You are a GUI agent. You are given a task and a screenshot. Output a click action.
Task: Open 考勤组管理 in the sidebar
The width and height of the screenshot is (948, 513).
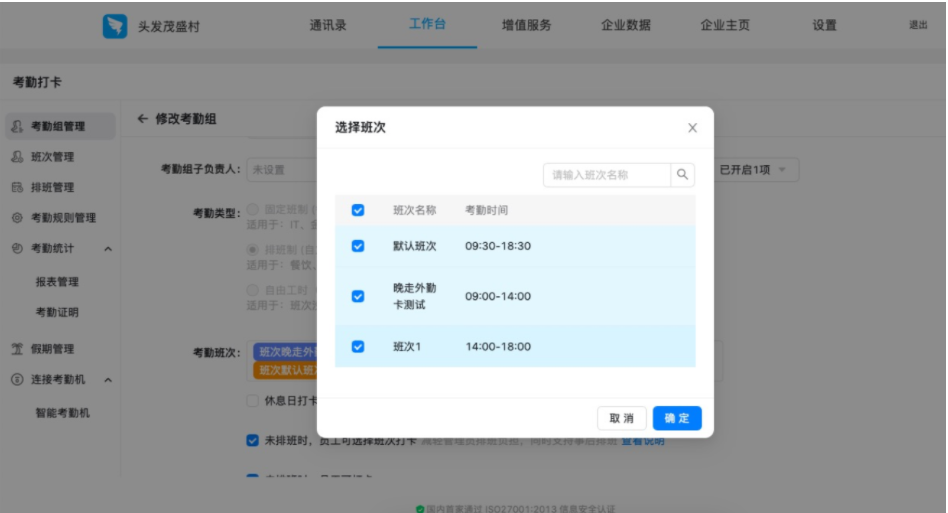58,127
